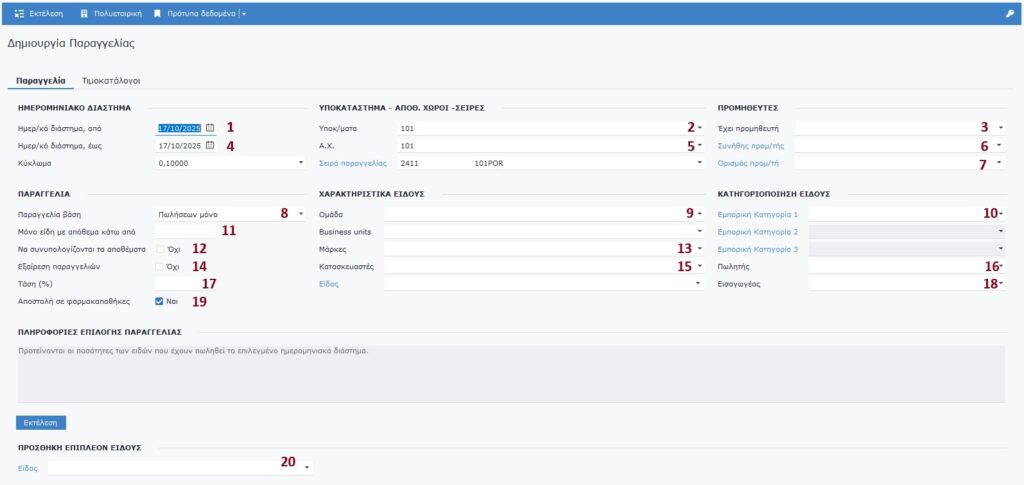
Task: Open the arrow next to Πρότυπα δεδομένα
Action: coord(244,14)
